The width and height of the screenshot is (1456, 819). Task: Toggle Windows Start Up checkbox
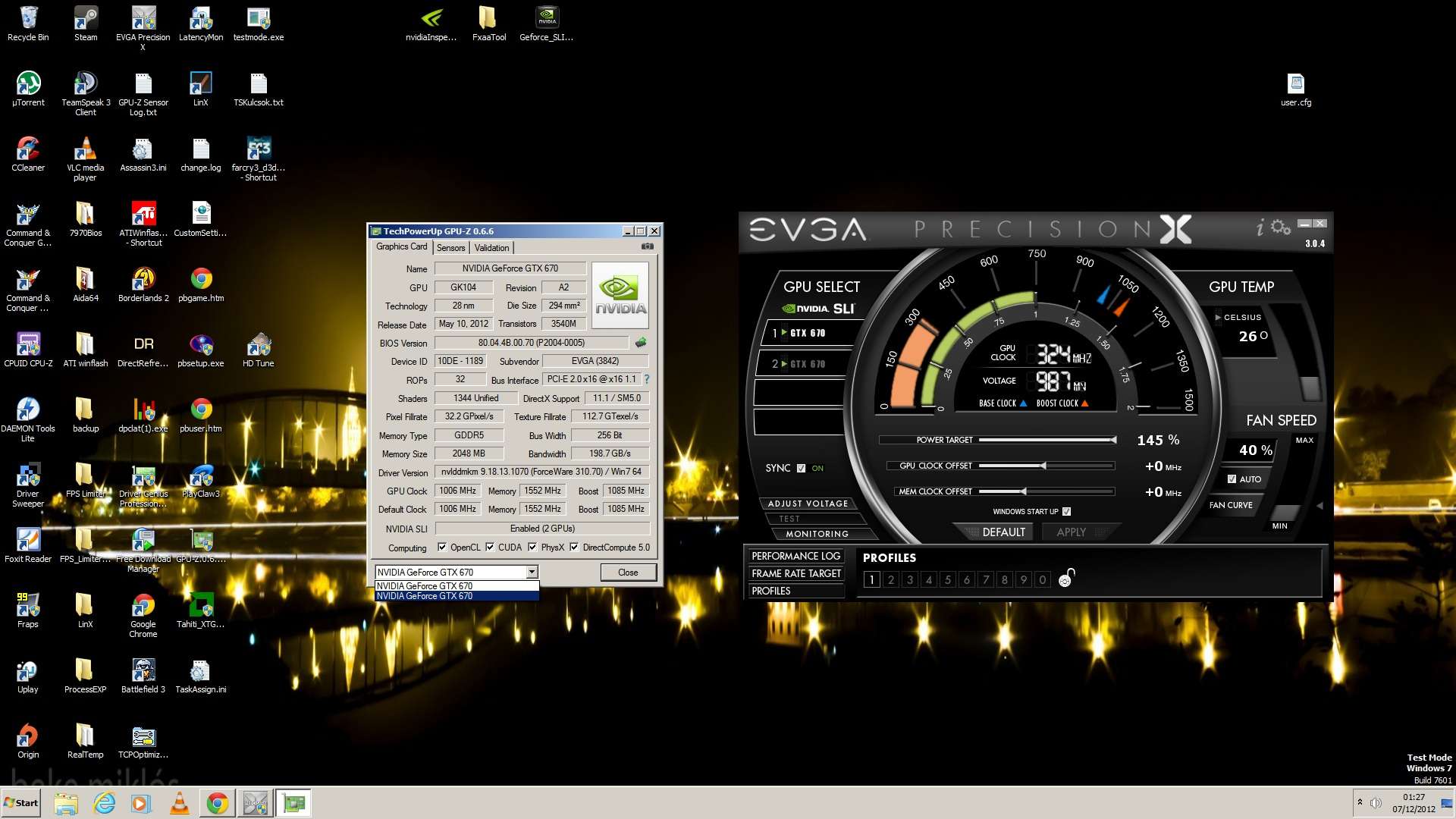pyautogui.click(x=1067, y=511)
